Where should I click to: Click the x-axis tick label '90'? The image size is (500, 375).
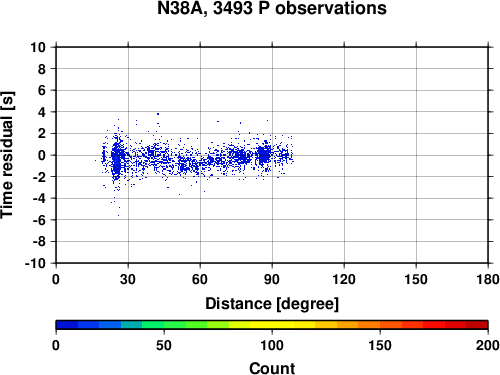pyautogui.click(x=272, y=279)
